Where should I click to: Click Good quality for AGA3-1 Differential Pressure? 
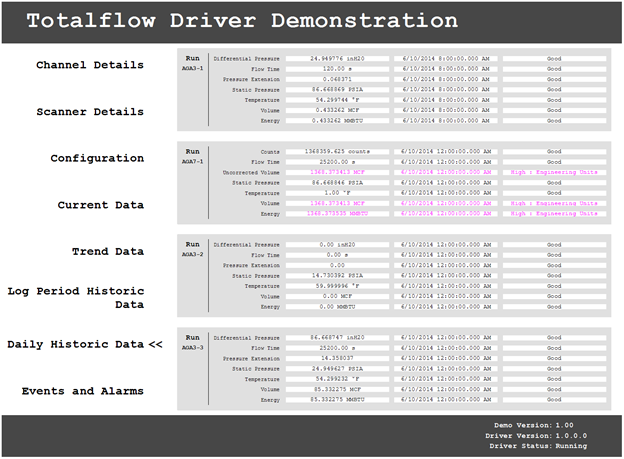tap(554, 59)
